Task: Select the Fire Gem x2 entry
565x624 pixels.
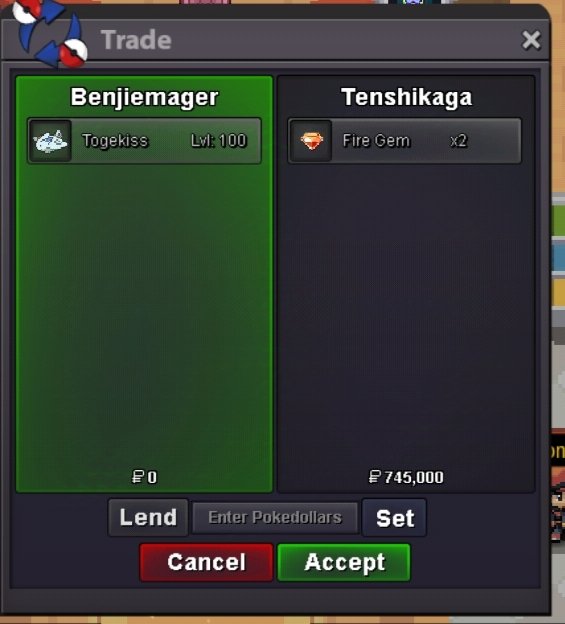Action: coord(405,141)
